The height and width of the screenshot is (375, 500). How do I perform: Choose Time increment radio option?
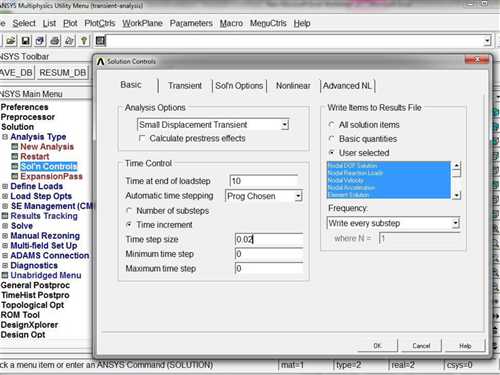(x=129, y=225)
